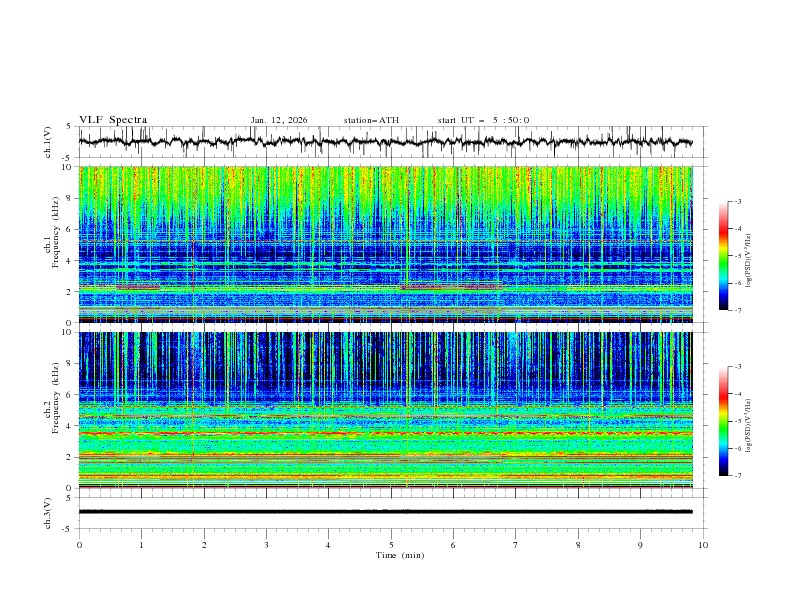792x612 pixels.
Task: Click the "VLF Spectra" plot title
Action: point(113,120)
